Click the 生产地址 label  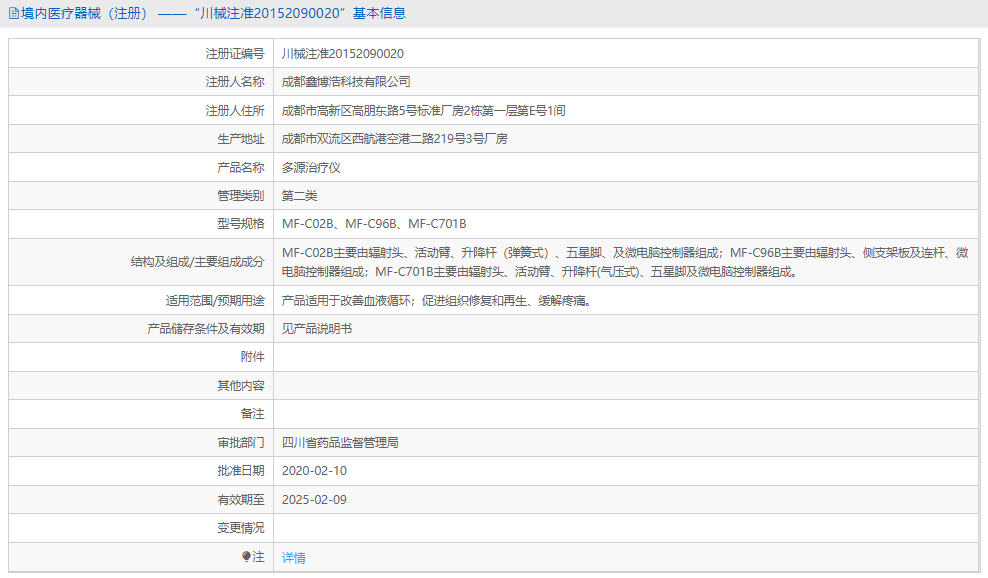pyautogui.click(x=241, y=139)
